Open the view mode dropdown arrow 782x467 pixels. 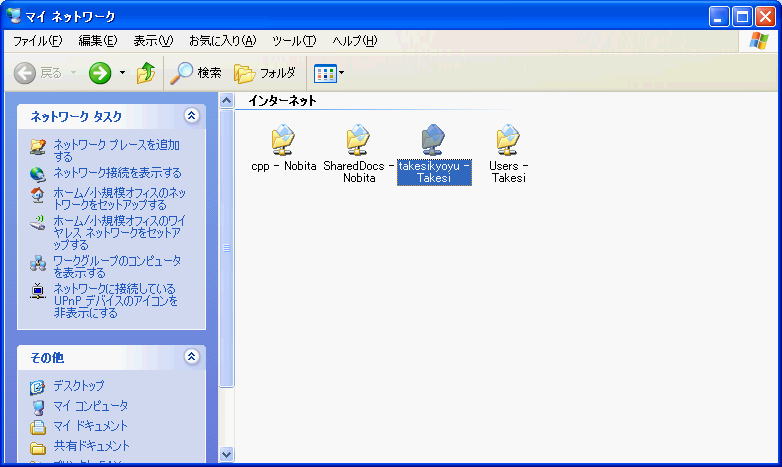[x=342, y=73]
